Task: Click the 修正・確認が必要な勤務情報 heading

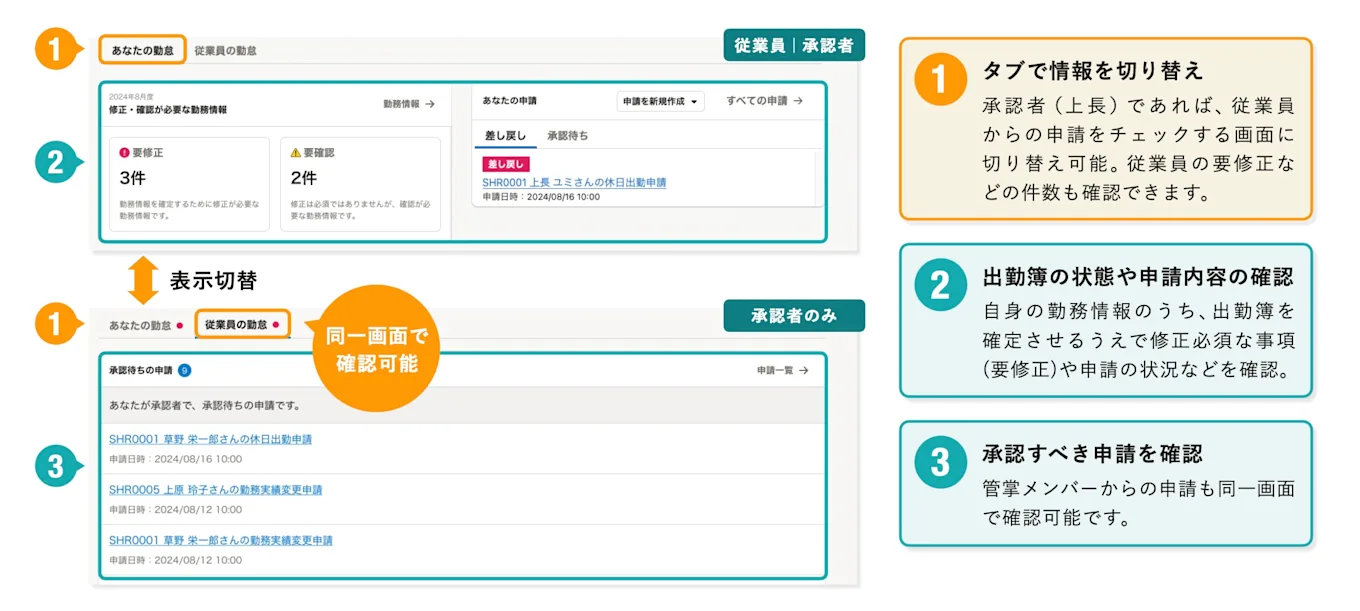Action: 168,110
